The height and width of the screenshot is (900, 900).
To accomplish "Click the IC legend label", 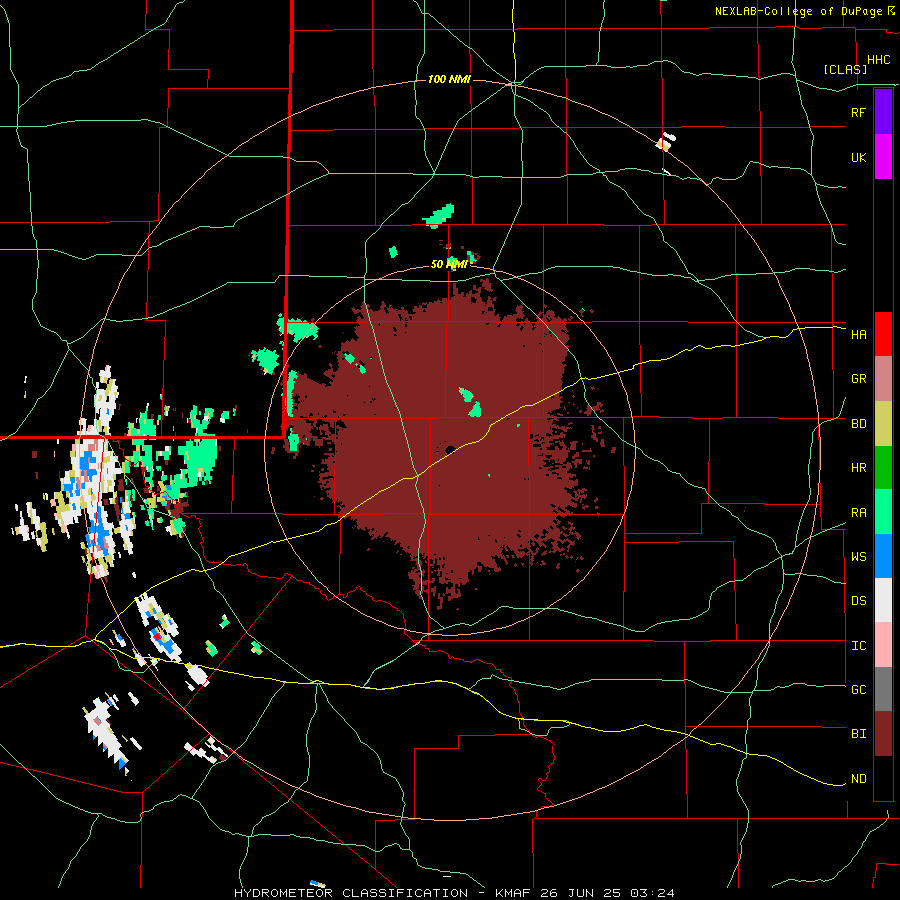I will (x=859, y=646).
